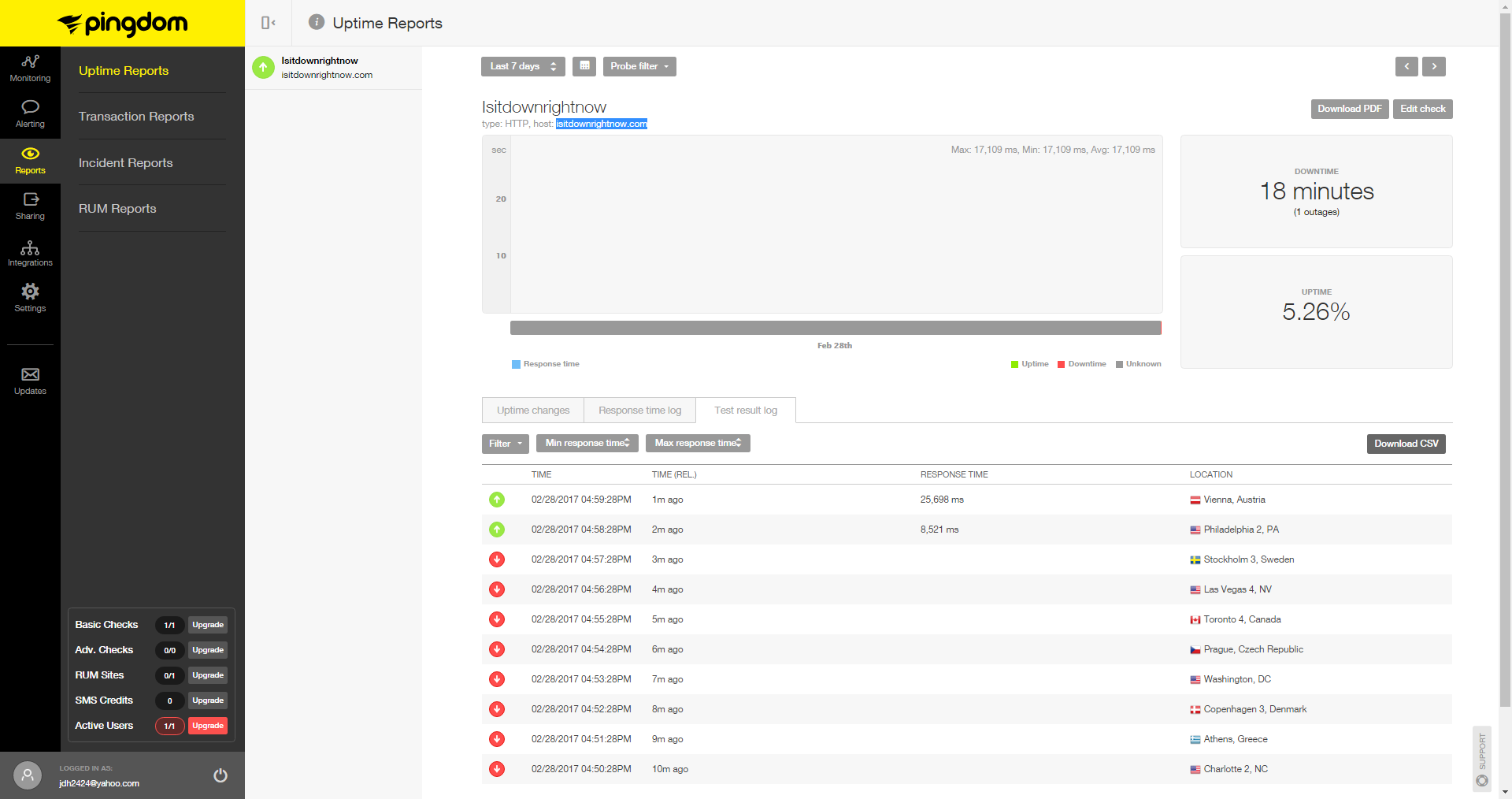The width and height of the screenshot is (1512, 799).
Task: Switch to Response time log tab
Action: click(x=639, y=411)
